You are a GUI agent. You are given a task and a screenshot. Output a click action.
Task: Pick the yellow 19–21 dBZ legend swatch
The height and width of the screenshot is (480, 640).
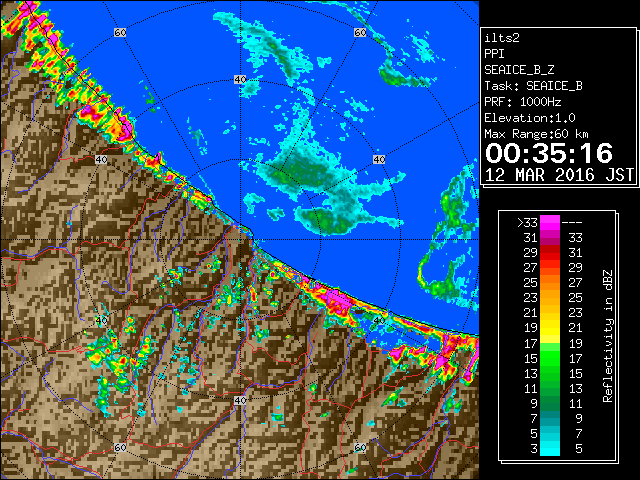(550, 328)
